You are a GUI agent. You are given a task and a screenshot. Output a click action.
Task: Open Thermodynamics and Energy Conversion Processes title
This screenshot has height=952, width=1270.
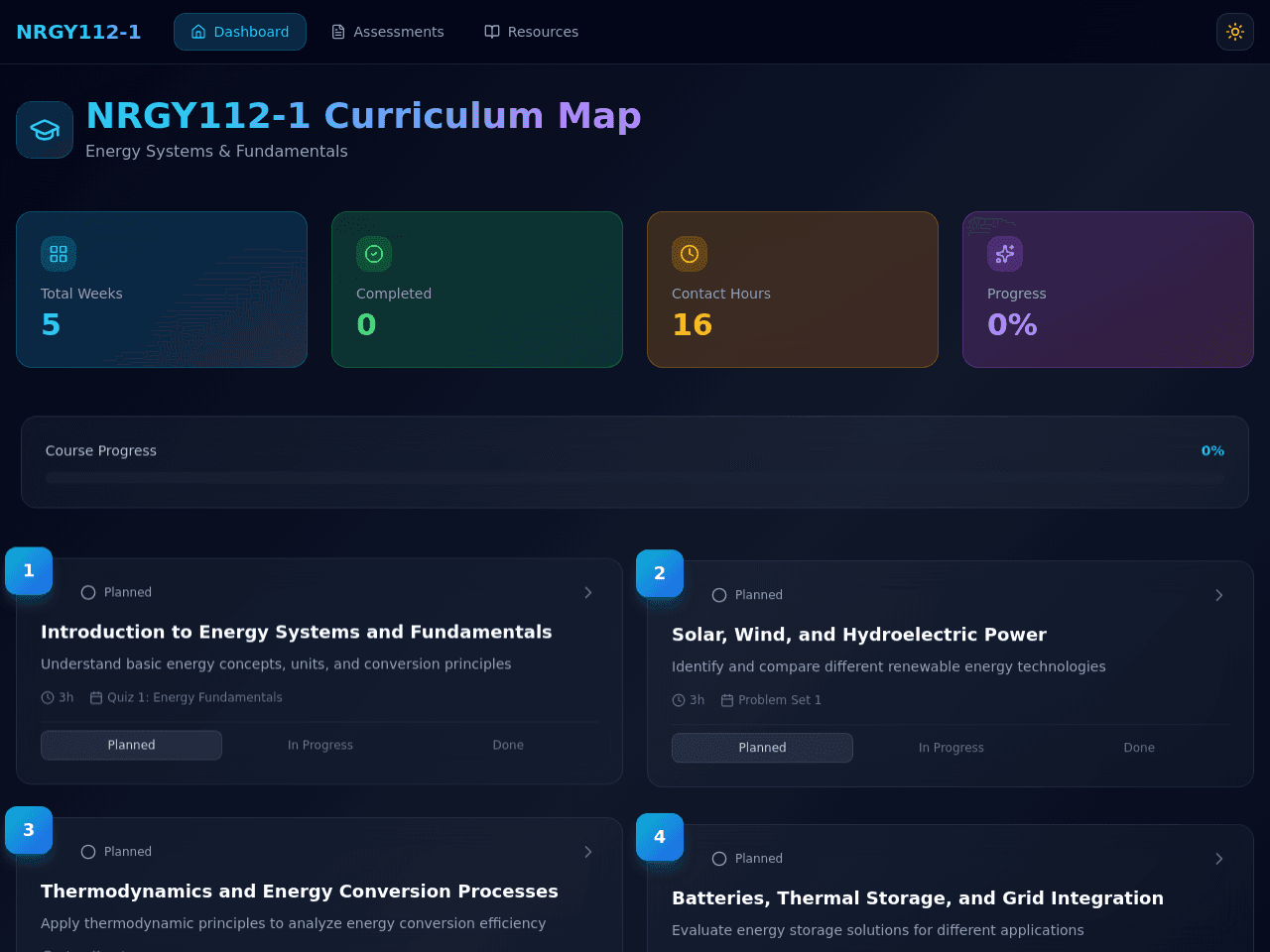point(300,892)
